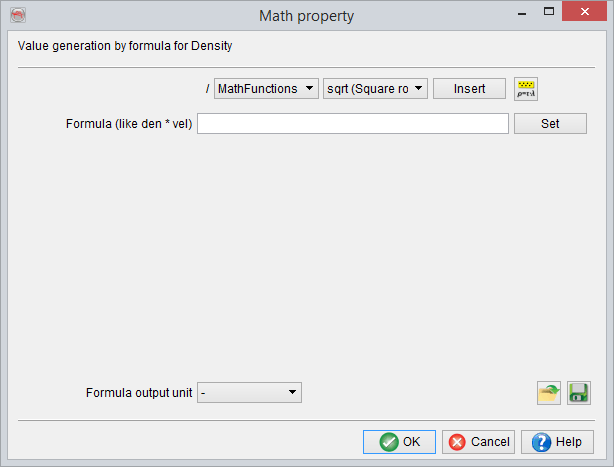Click the 'Formula output unit' label
This screenshot has width=614, height=467.
tap(138, 393)
